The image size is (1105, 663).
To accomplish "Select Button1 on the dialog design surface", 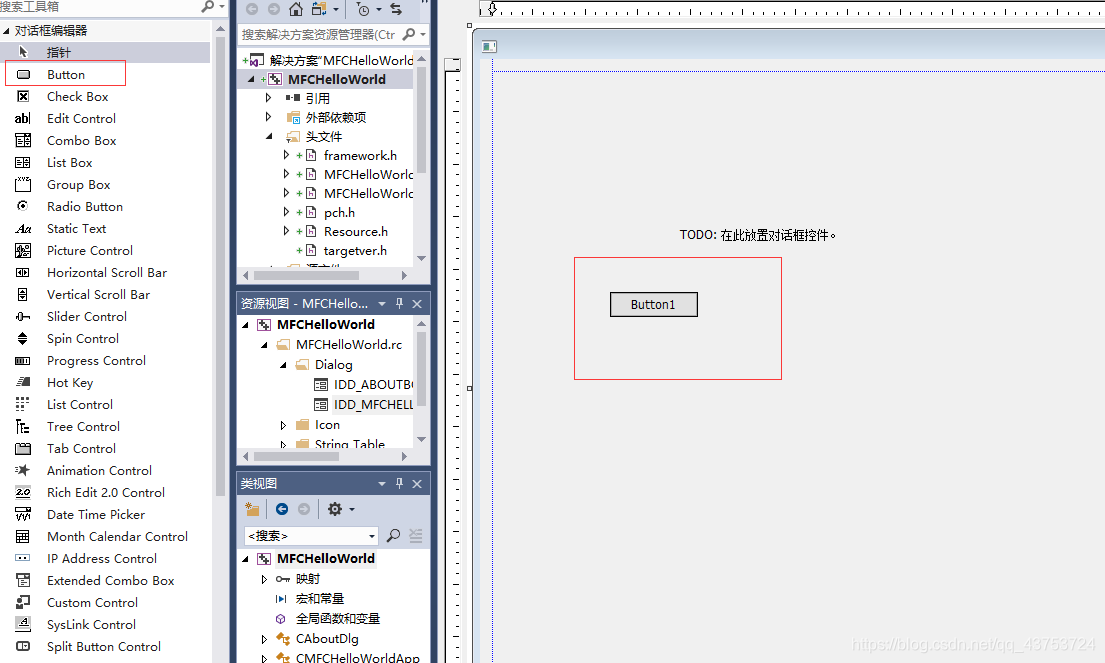I will point(654,304).
